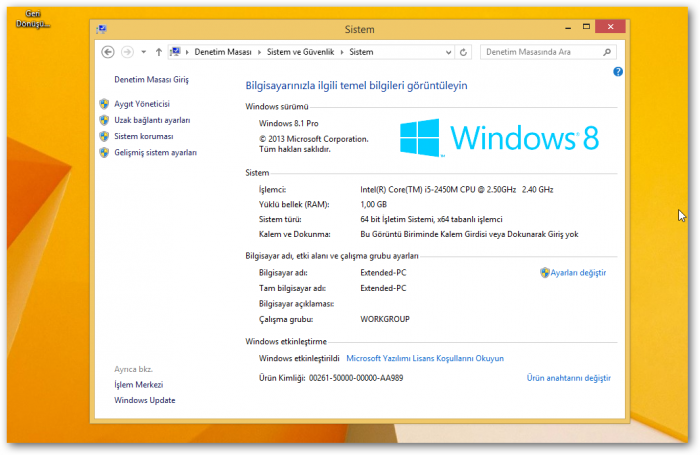This screenshot has width=700, height=455.
Task: Open the recent locations dropdown arrow
Action: tap(143, 52)
